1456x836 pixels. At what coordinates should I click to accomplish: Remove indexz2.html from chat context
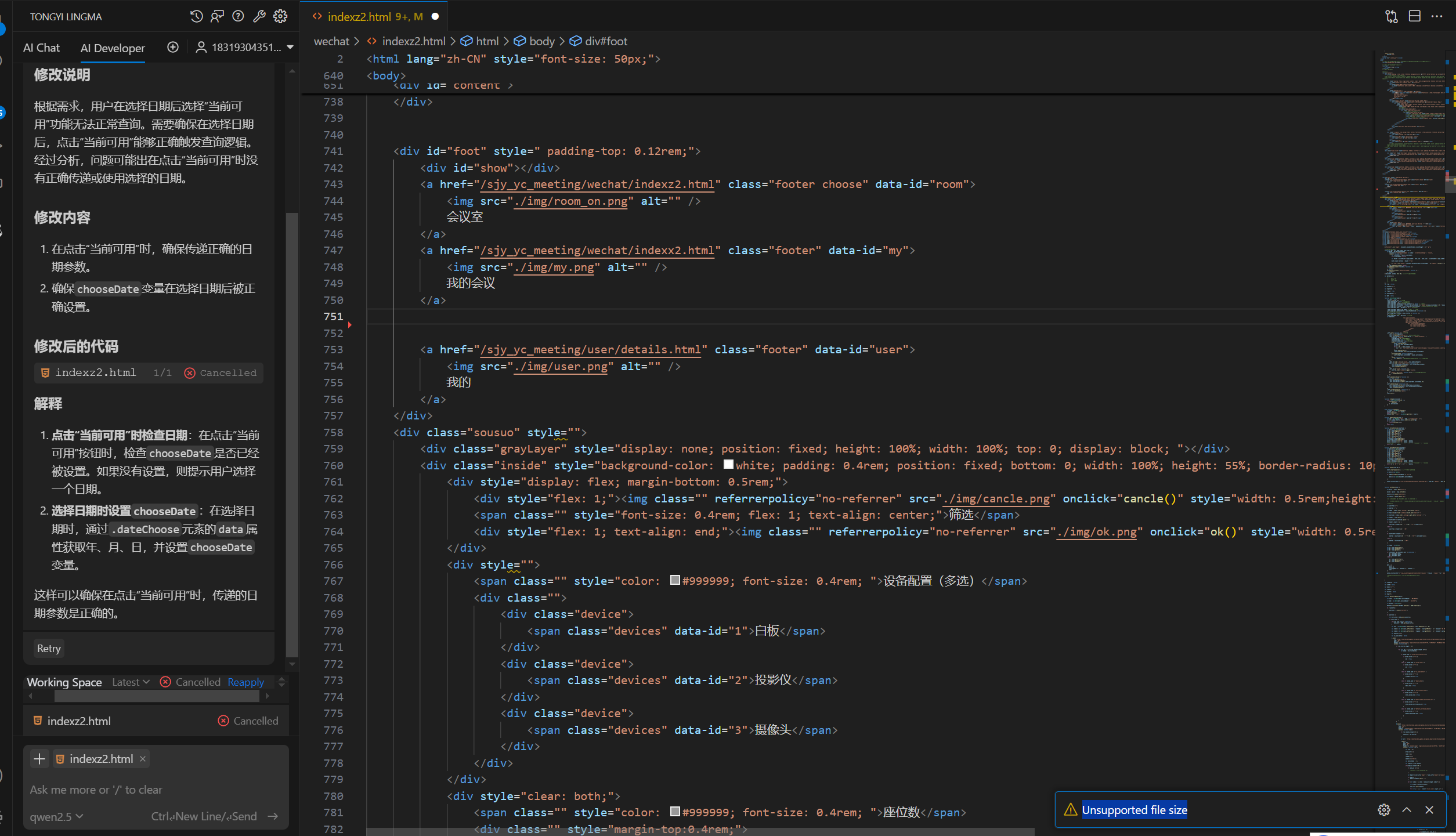(143, 759)
